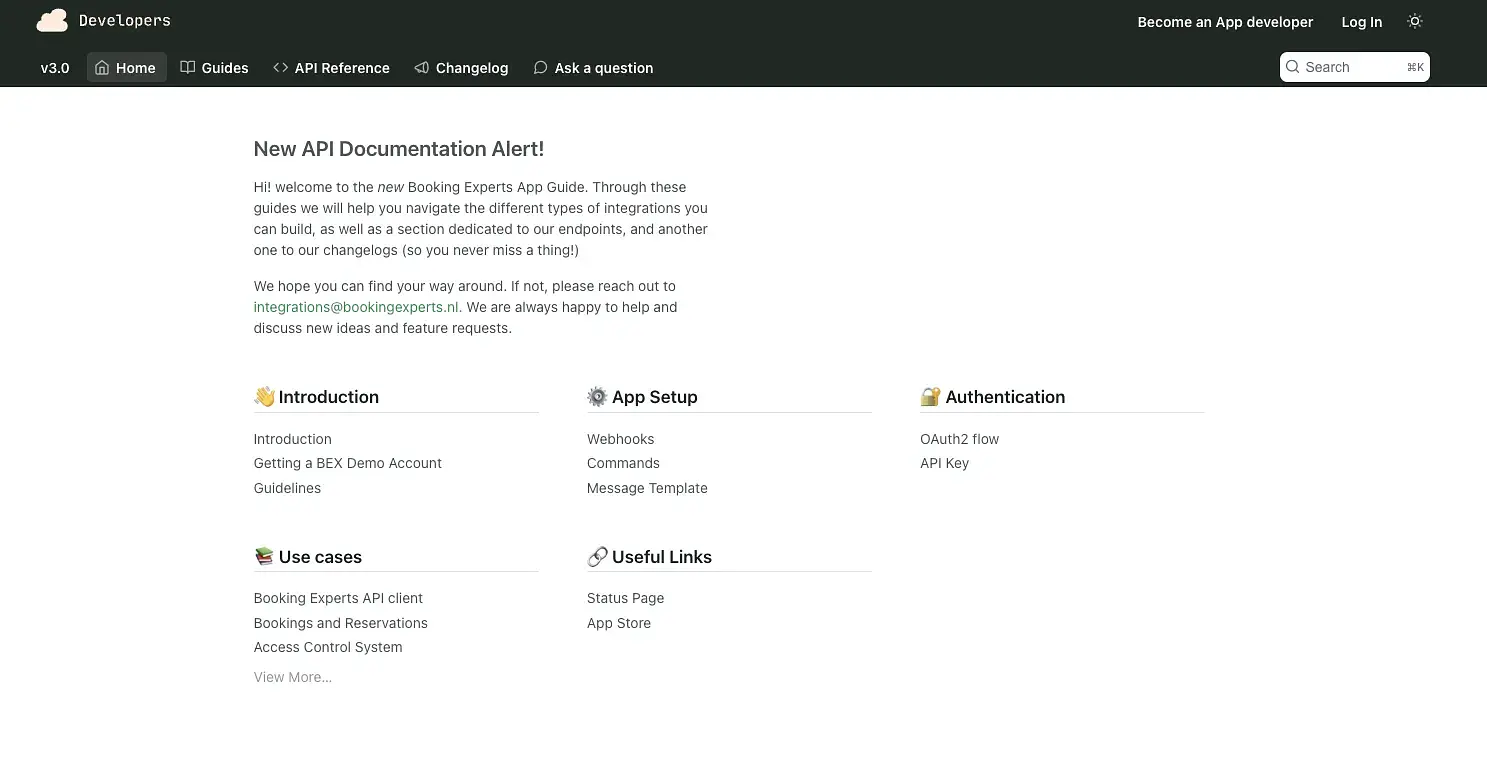
Task: Switch to the API Reference tab
Action: point(341,68)
